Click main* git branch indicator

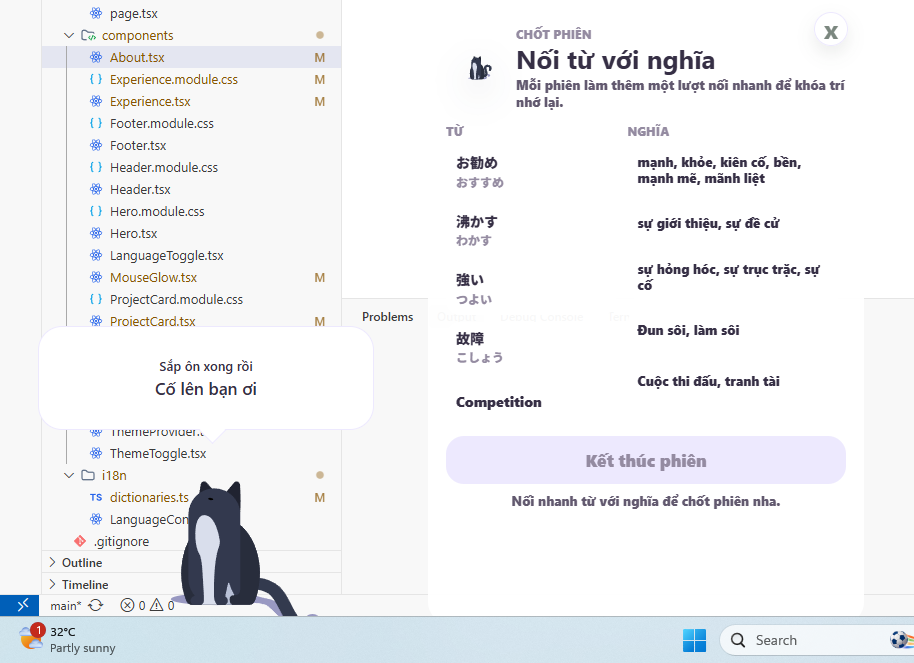coord(65,606)
